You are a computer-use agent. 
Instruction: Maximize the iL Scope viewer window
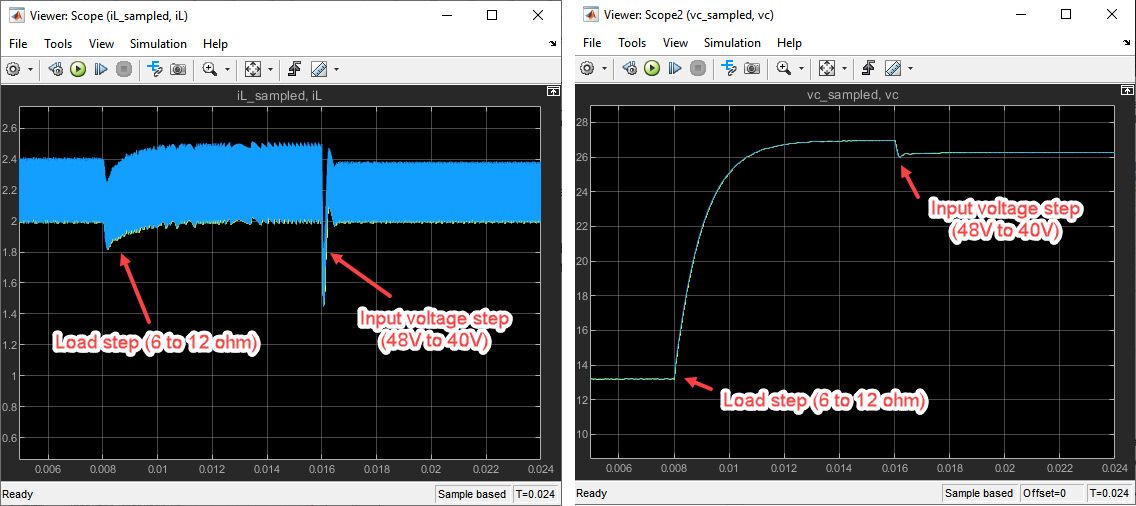[493, 15]
